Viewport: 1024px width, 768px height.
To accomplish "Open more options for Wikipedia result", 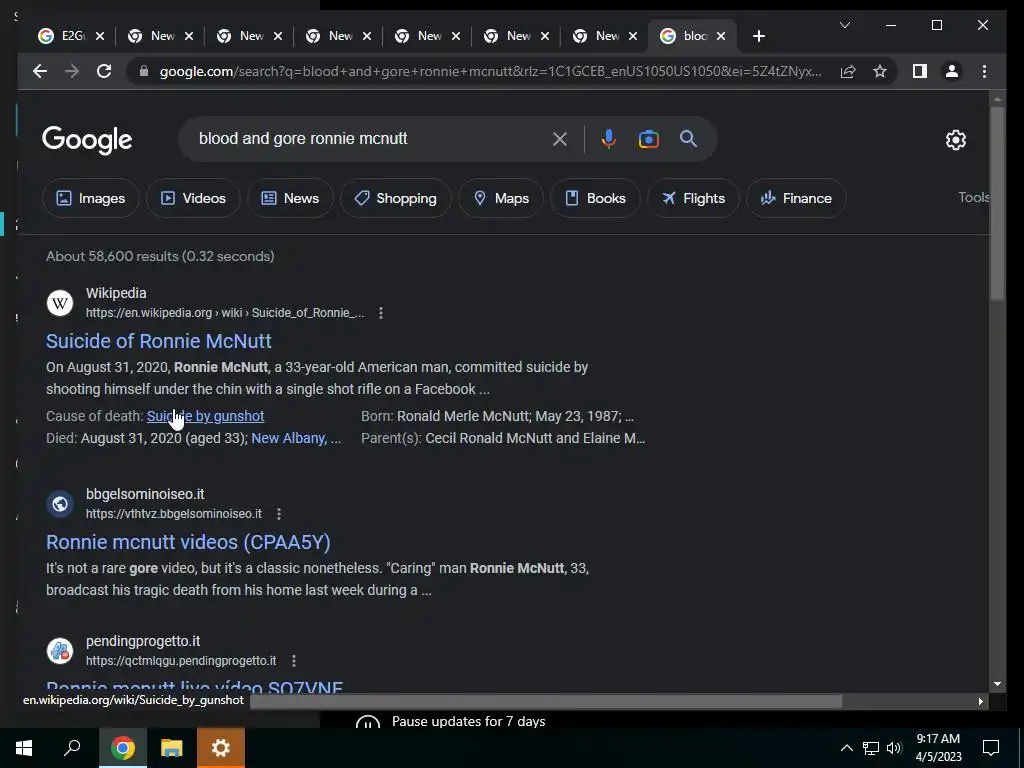I will coord(381,313).
